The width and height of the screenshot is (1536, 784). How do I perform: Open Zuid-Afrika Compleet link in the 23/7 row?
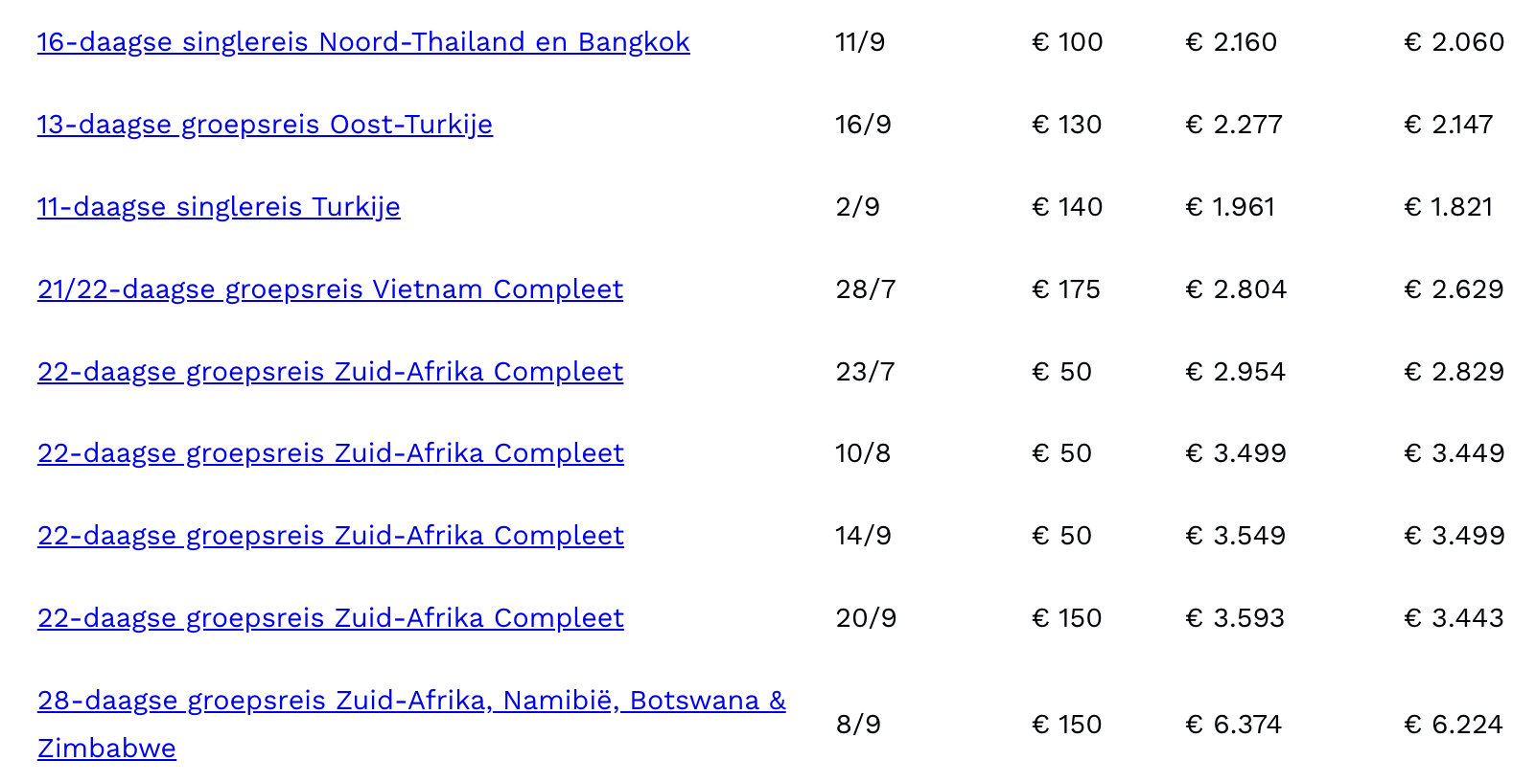330,372
